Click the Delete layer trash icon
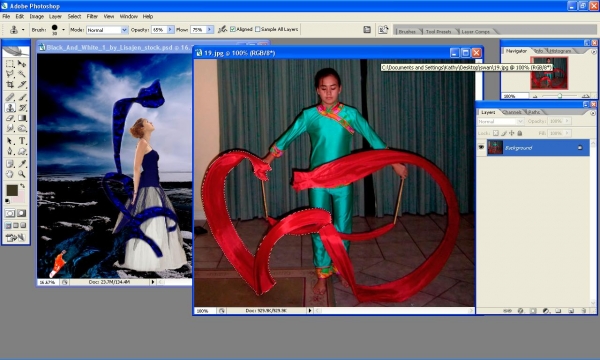 (x=584, y=311)
